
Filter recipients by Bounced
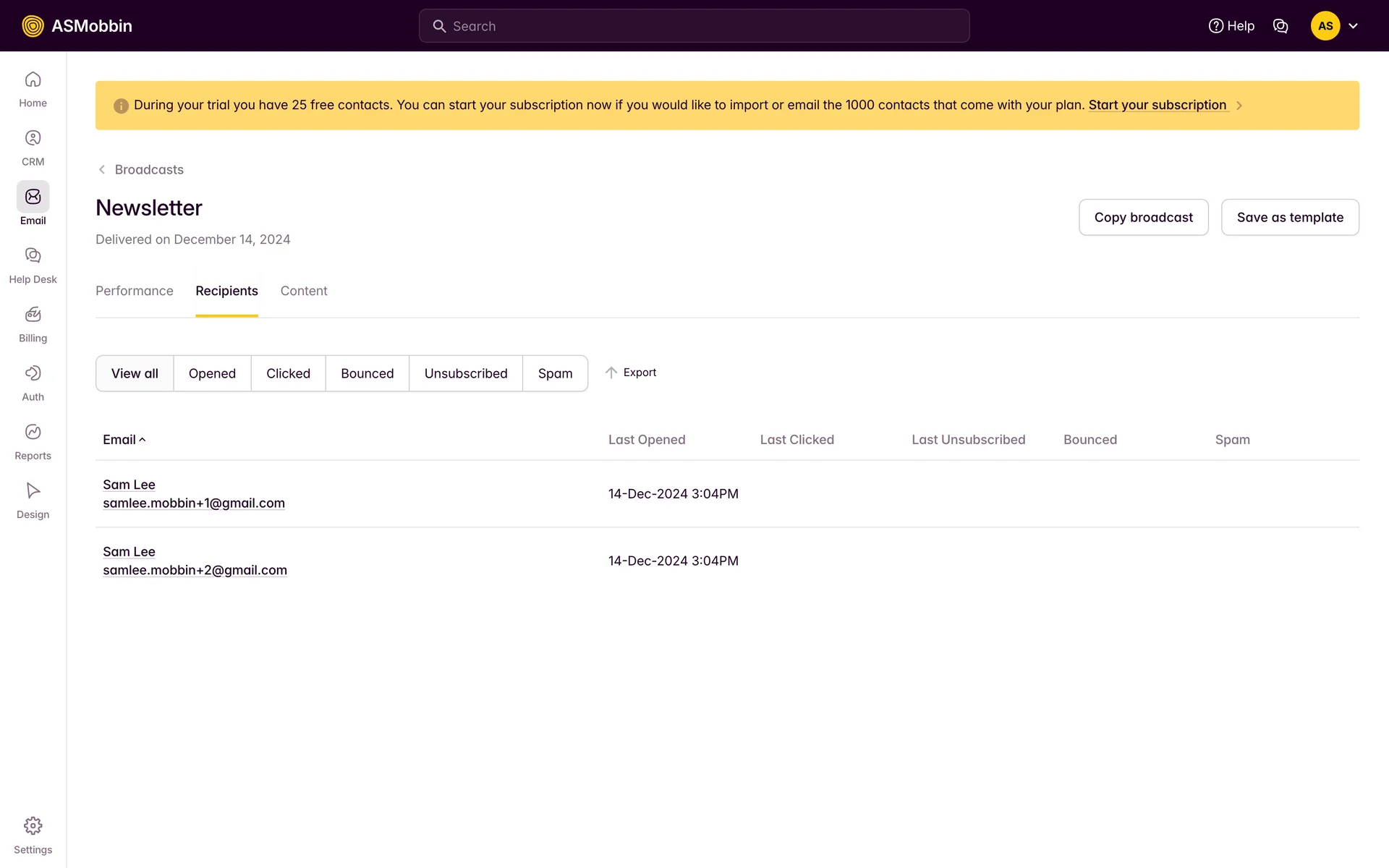point(367,373)
